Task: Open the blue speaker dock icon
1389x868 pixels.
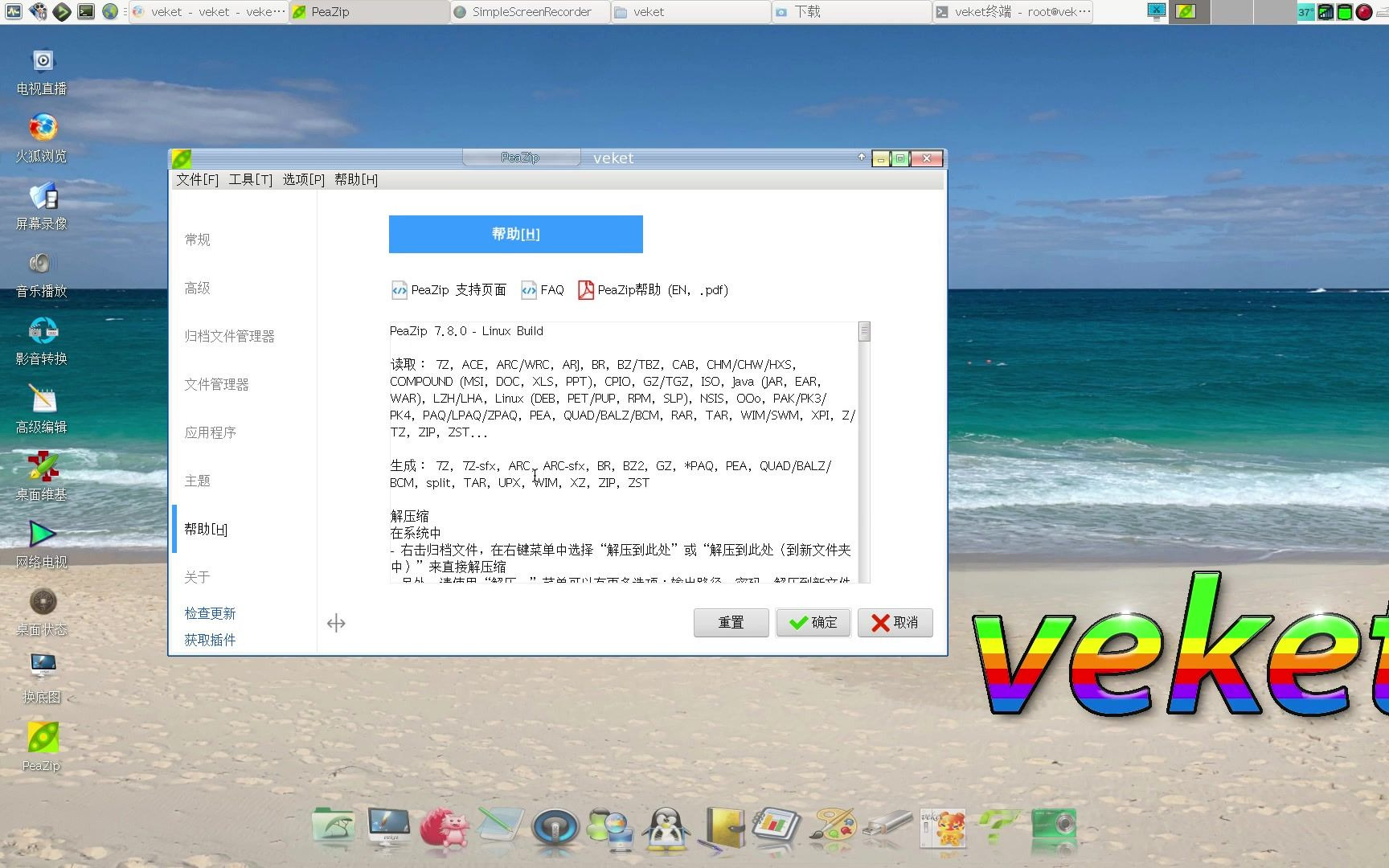Action: click(x=555, y=828)
